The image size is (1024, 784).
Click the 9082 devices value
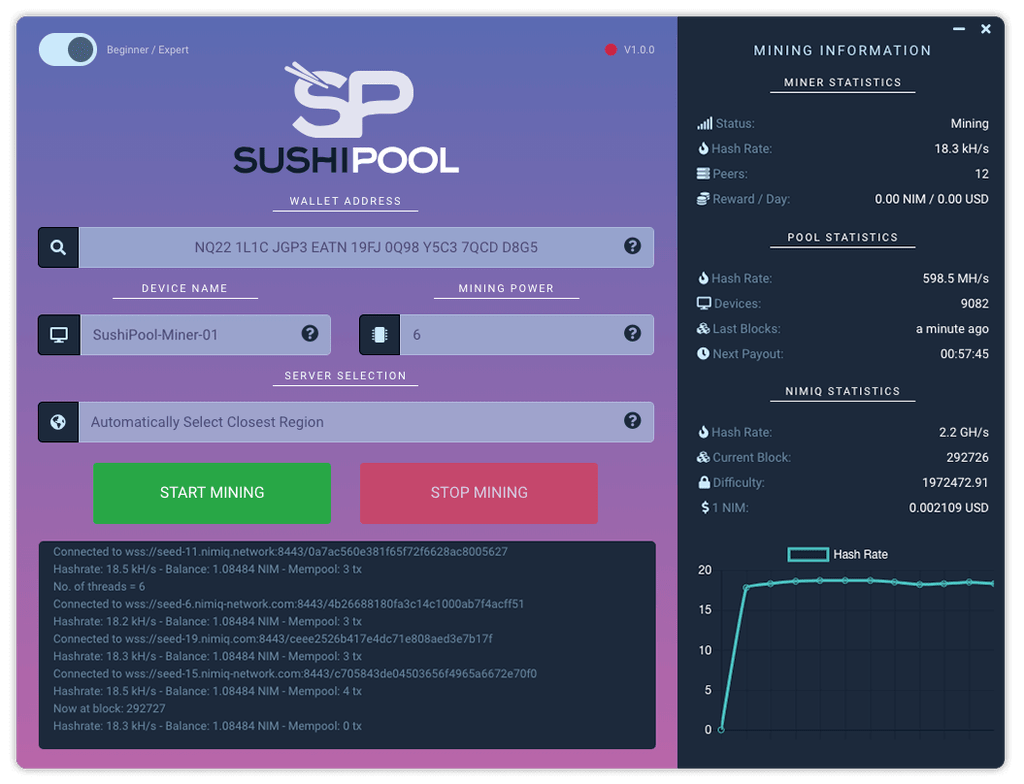point(974,303)
